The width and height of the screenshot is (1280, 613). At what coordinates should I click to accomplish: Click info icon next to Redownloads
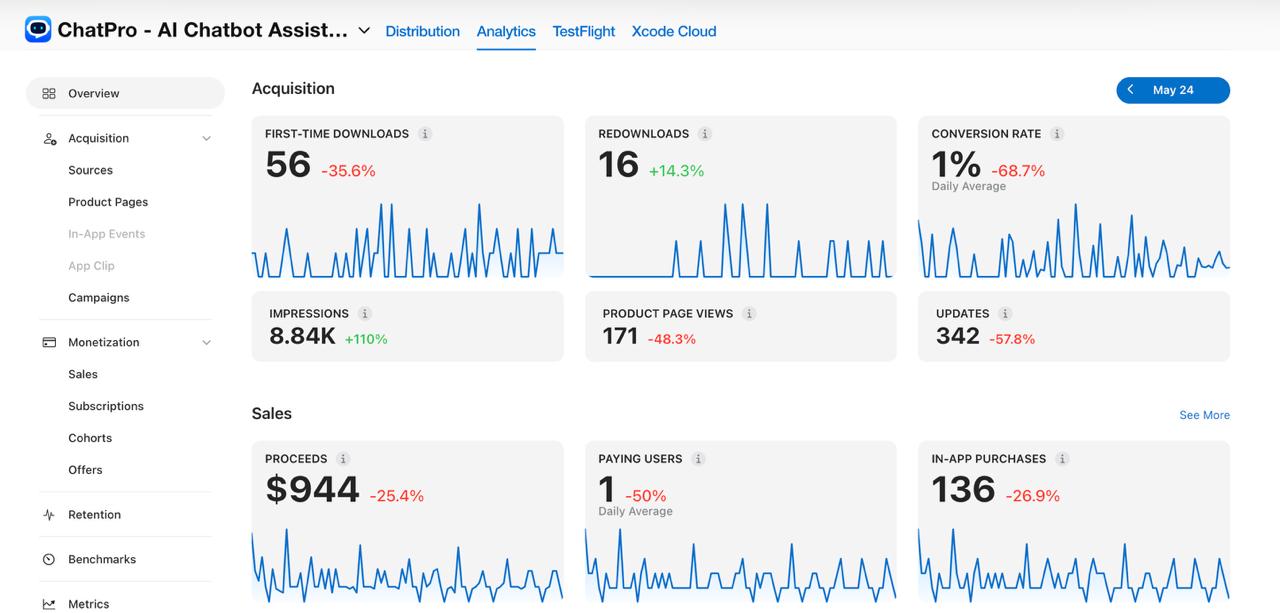[x=705, y=134]
